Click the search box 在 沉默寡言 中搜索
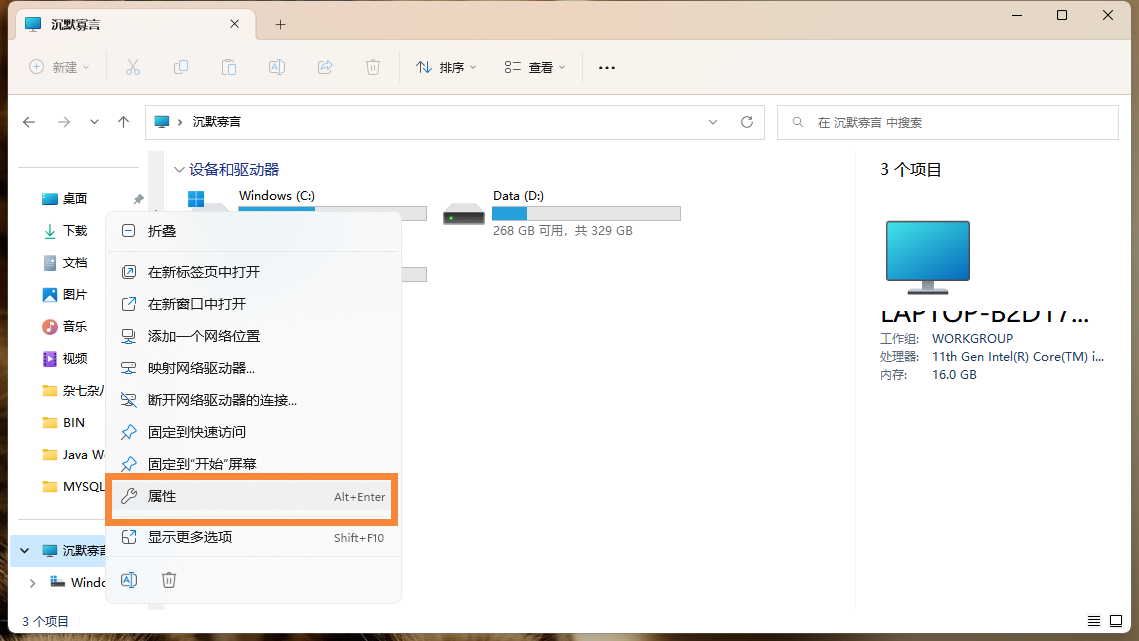This screenshot has width=1139, height=641. click(x=948, y=122)
